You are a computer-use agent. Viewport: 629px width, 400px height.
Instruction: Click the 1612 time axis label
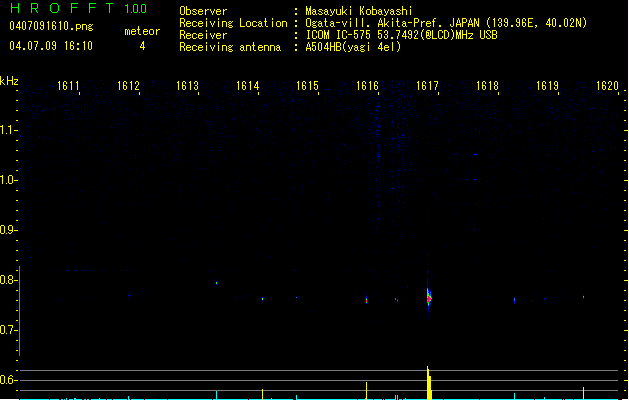pos(128,86)
